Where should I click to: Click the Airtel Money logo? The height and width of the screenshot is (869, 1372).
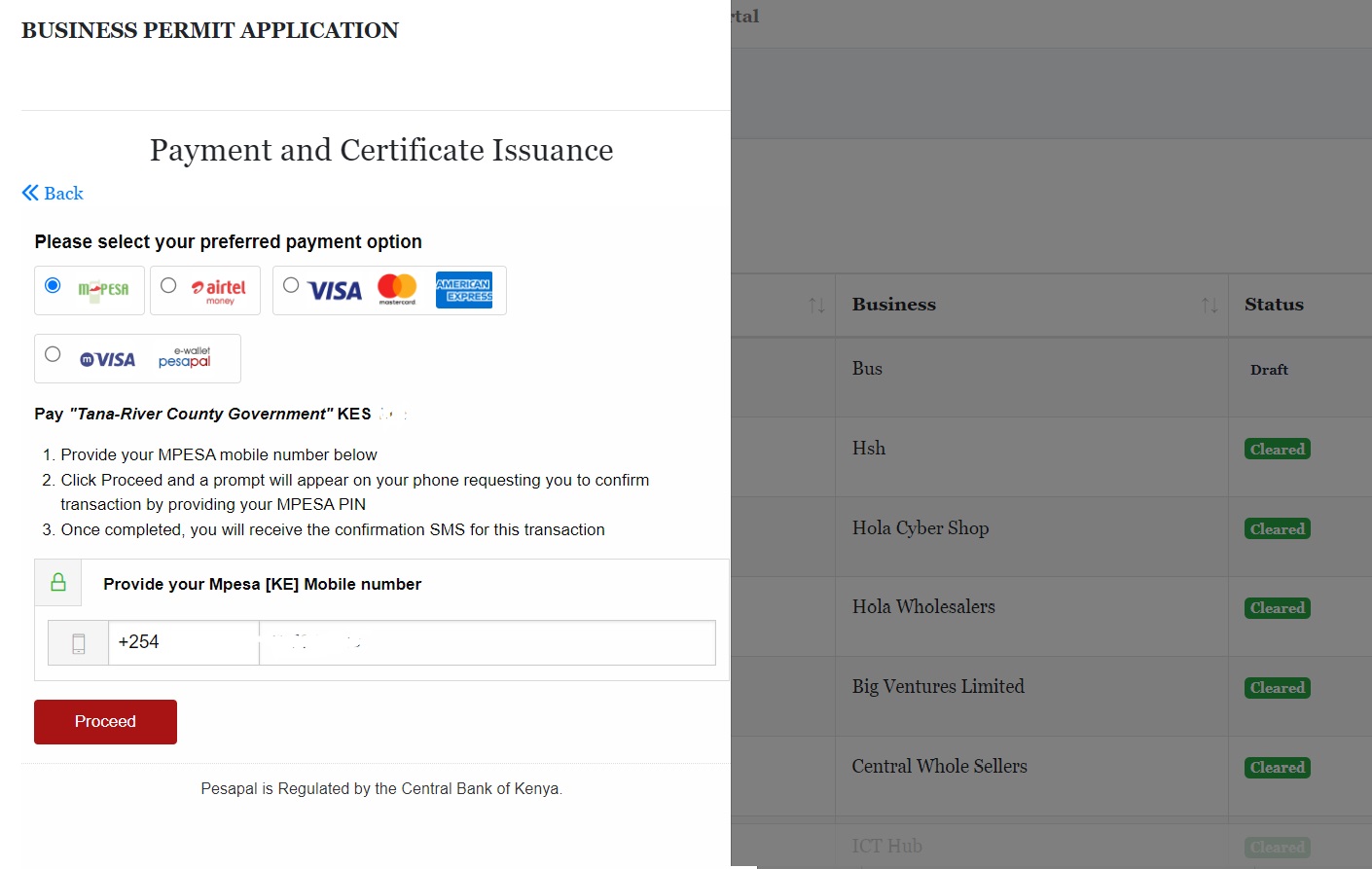pyautogui.click(x=219, y=290)
